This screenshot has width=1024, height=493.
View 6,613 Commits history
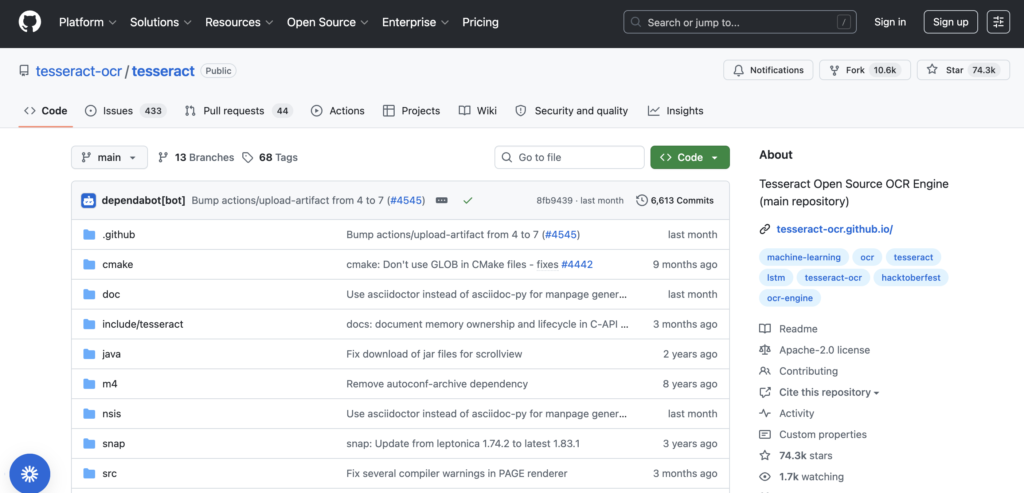point(675,200)
